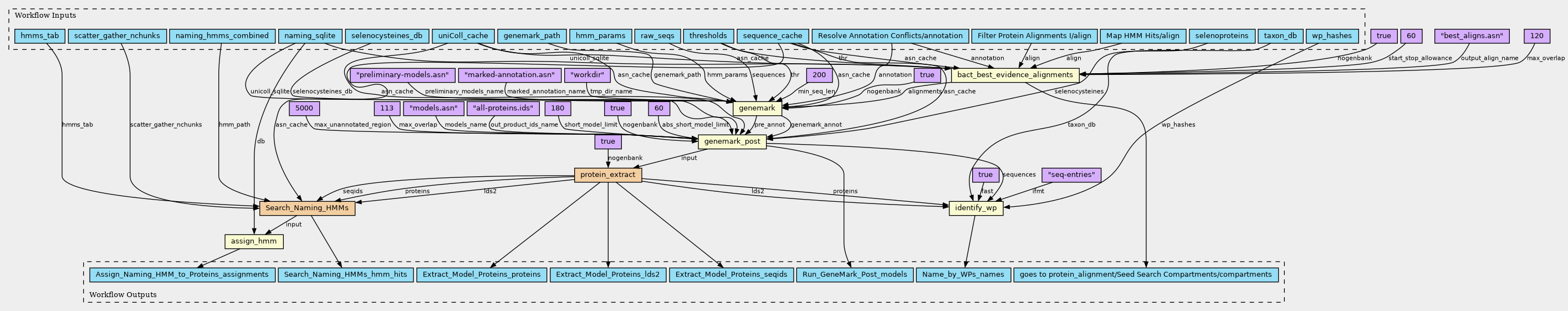Select the "best_aligns.asn" default value node
The width and height of the screenshot is (1568, 311).
[x=1469, y=36]
